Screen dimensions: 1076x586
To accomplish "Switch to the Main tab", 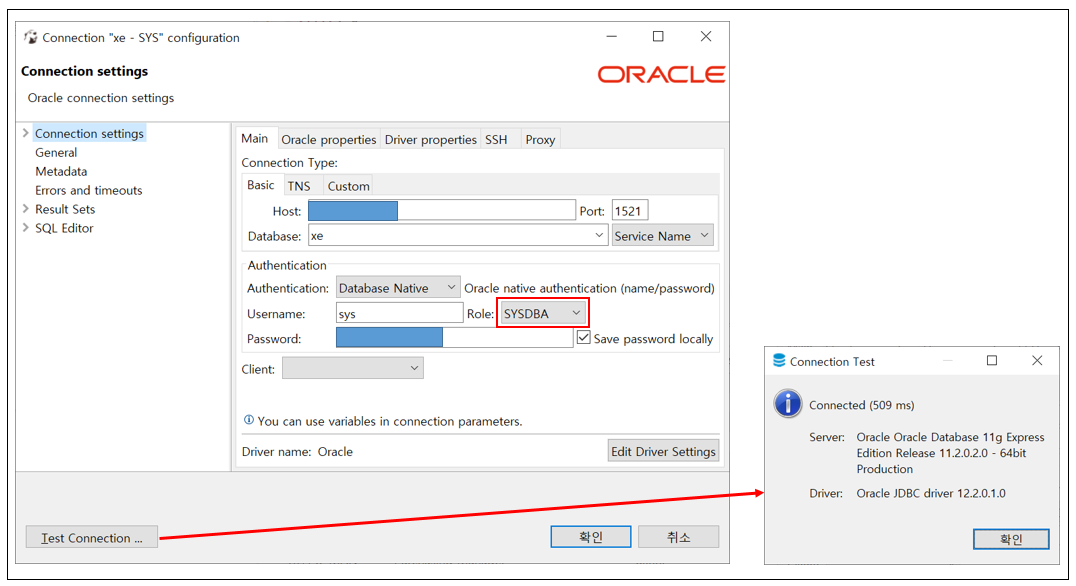I will (x=255, y=138).
